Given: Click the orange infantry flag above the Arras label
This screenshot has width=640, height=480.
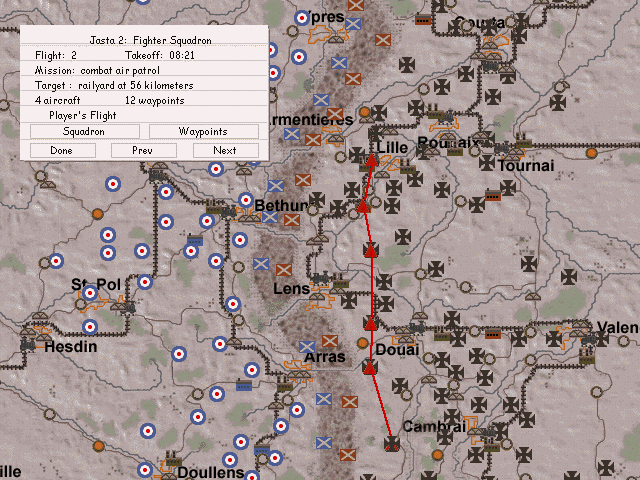Looking at the screenshot, I should [x=329, y=341].
